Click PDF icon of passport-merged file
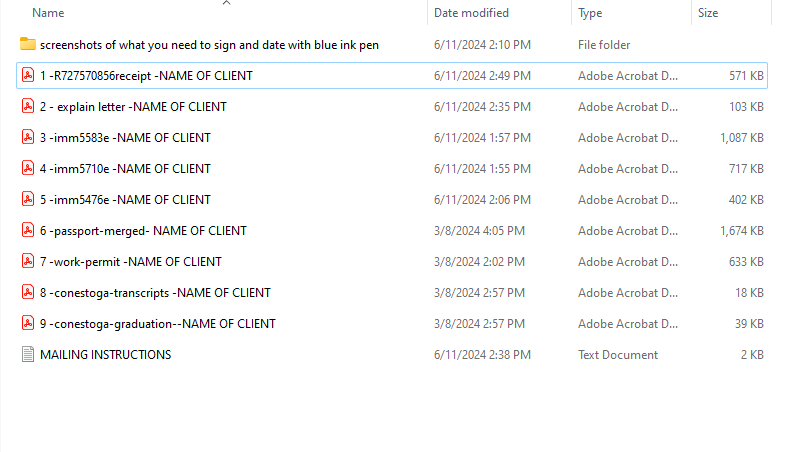Screen dimensions: 808x452 (x=28, y=231)
